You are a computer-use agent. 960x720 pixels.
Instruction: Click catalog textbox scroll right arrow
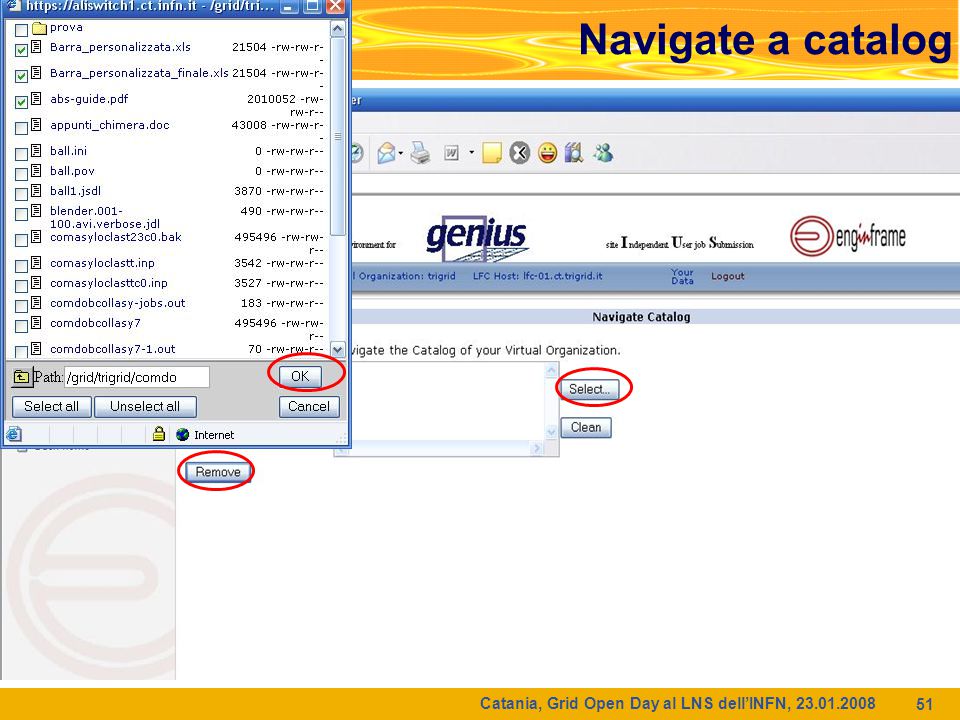[x=537, y=449]
